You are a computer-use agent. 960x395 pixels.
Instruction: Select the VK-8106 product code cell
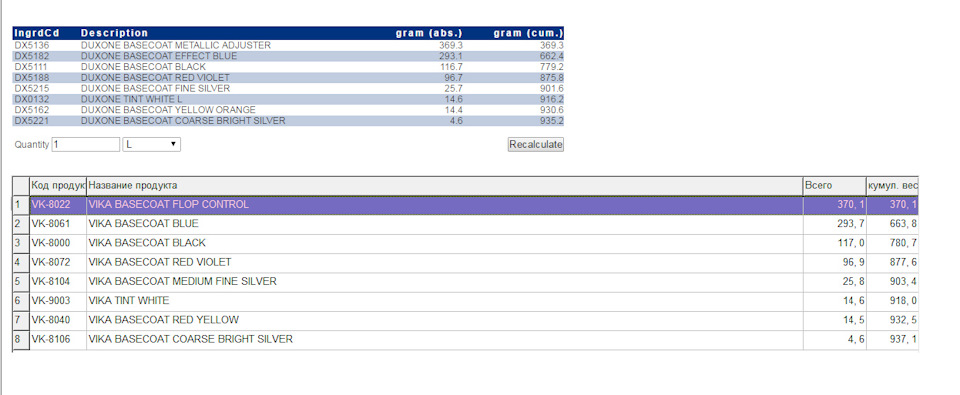click(x=58, y=339)
